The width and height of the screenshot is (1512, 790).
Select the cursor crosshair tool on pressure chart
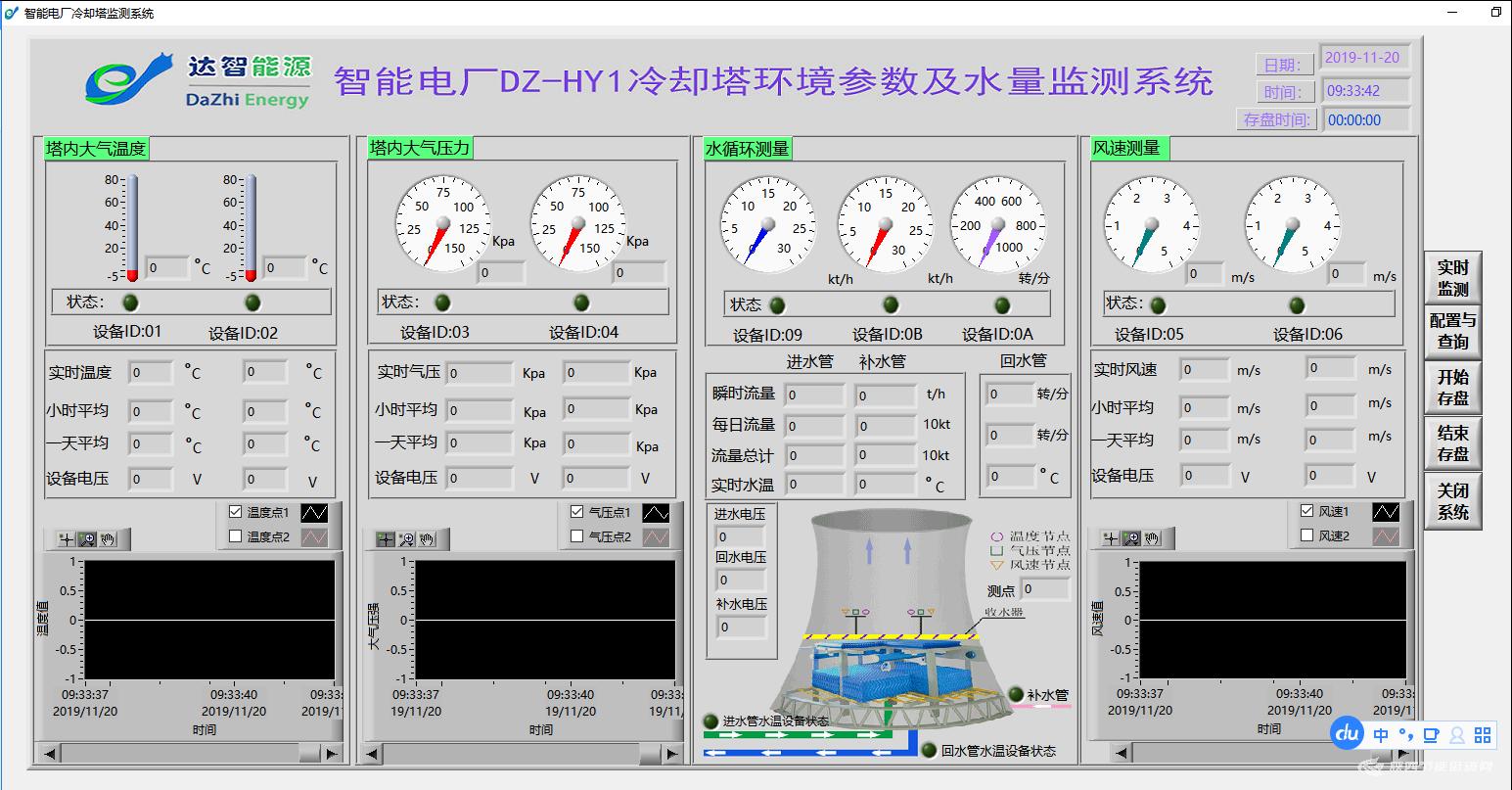pyautogui.click(x=386, y=539)
